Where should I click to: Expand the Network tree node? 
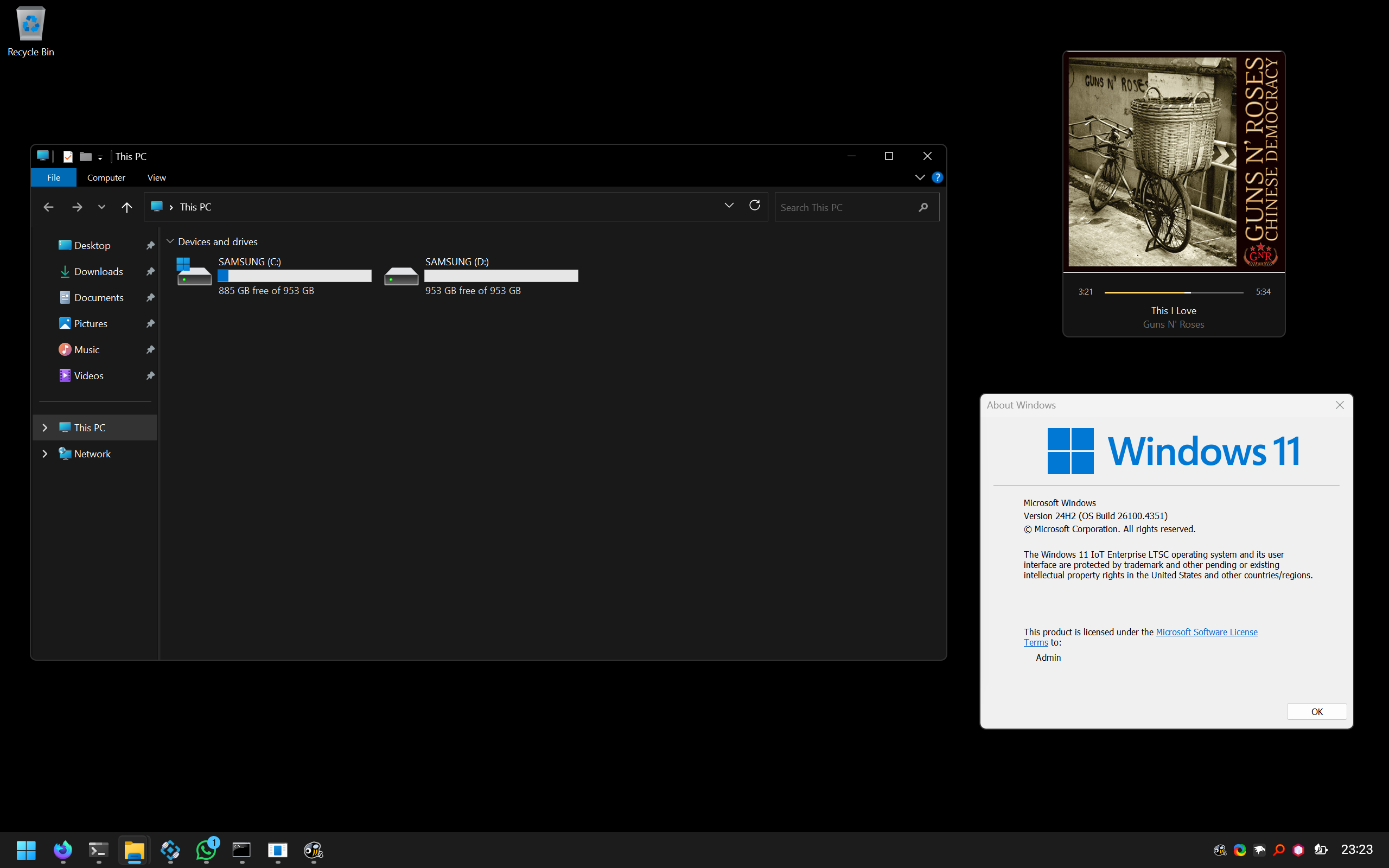(x=45, y=454)
